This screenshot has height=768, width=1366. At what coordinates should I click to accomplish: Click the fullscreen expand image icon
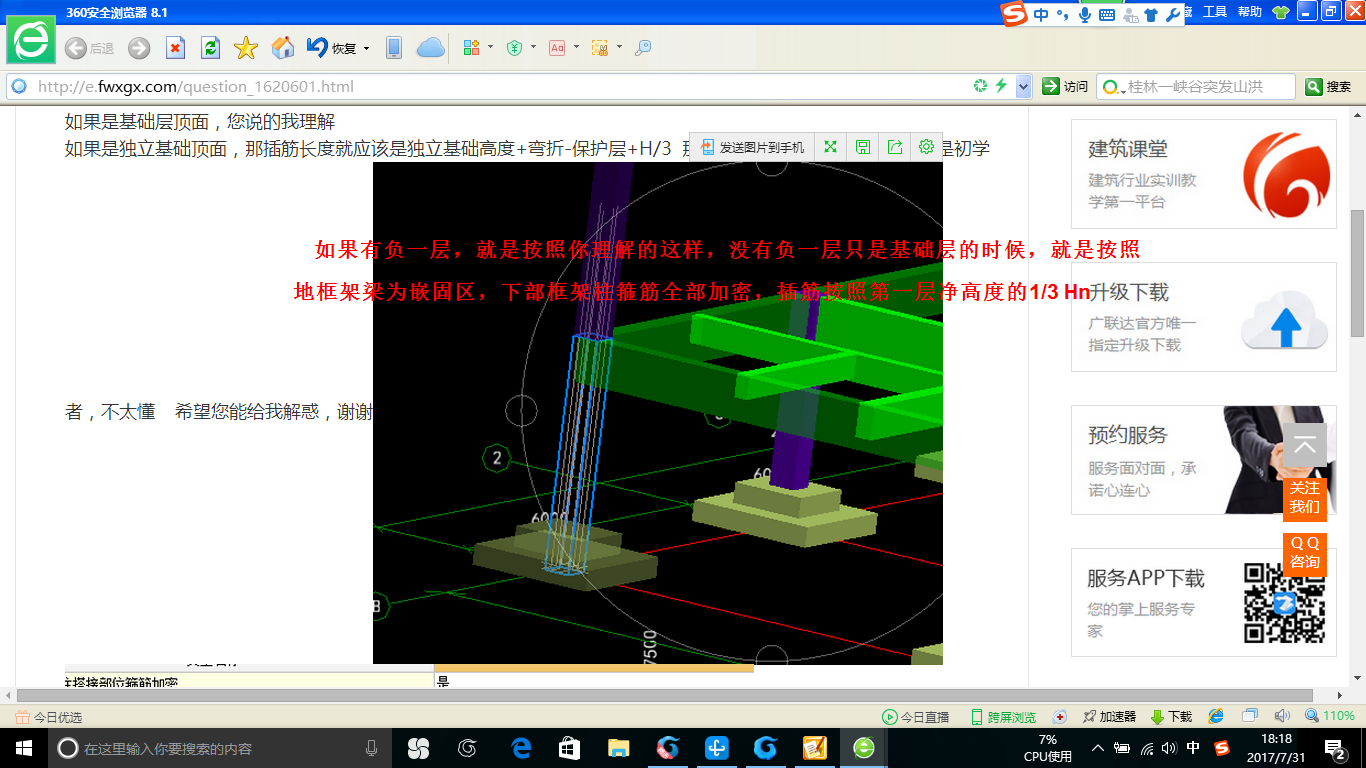(830, 147)
